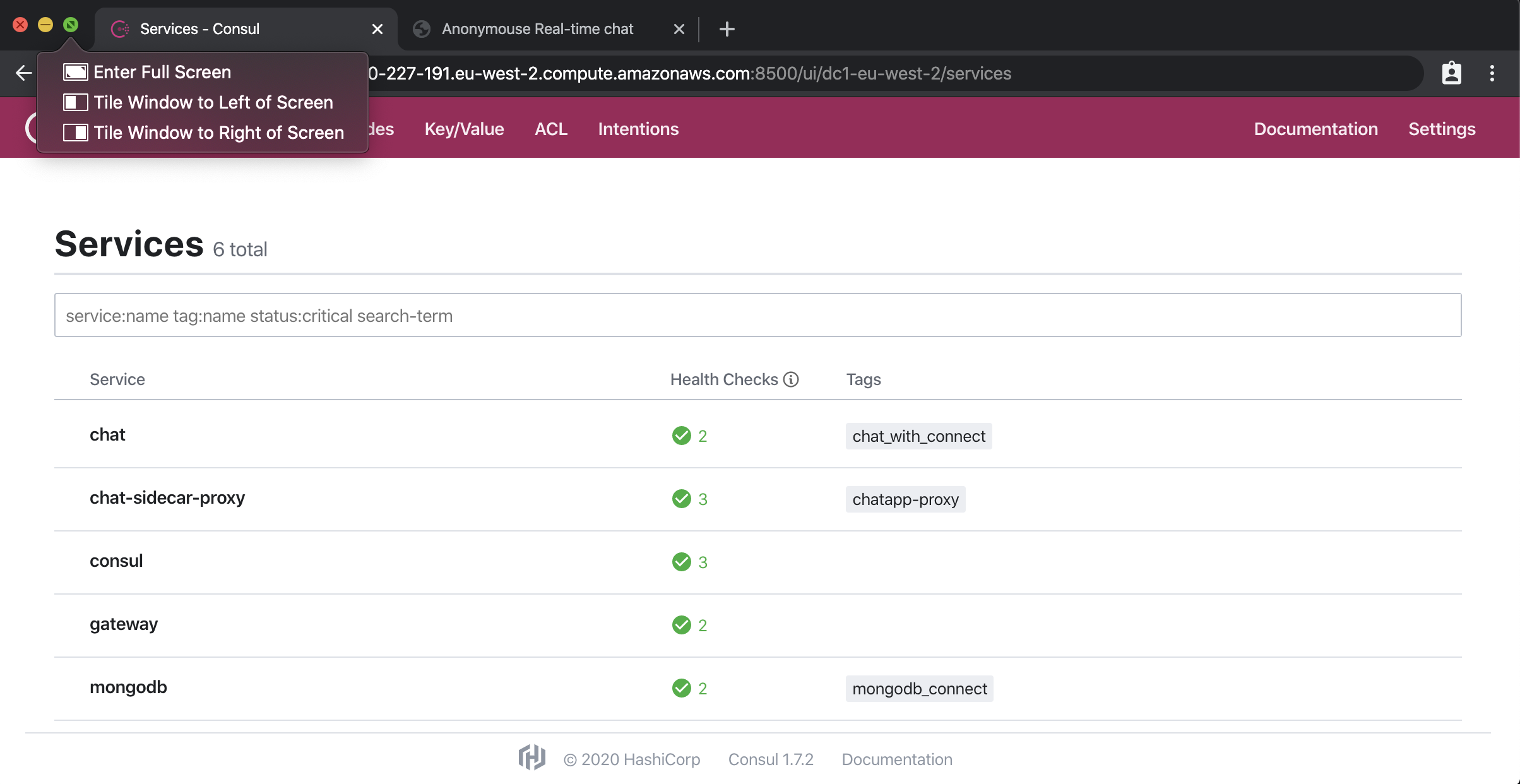Open the chat-sidecar-proxy service
The height and width of the screenshot is (784, 1520).
(x=167, y=497)
